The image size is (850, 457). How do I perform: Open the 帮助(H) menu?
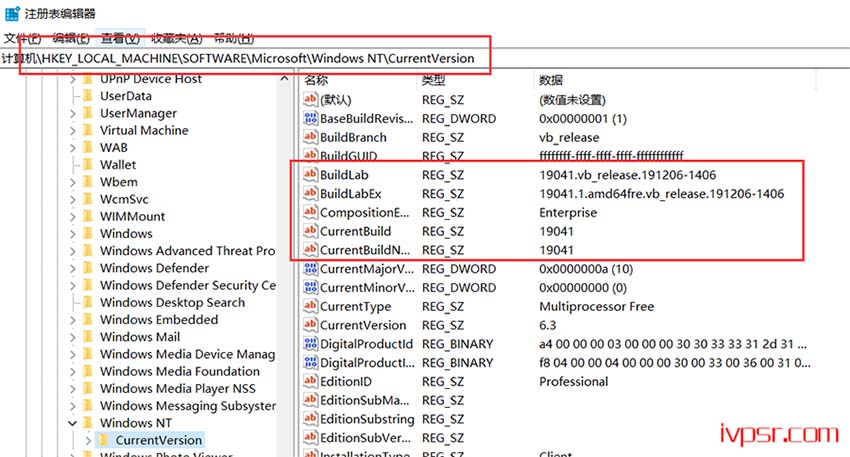(234, 38)
